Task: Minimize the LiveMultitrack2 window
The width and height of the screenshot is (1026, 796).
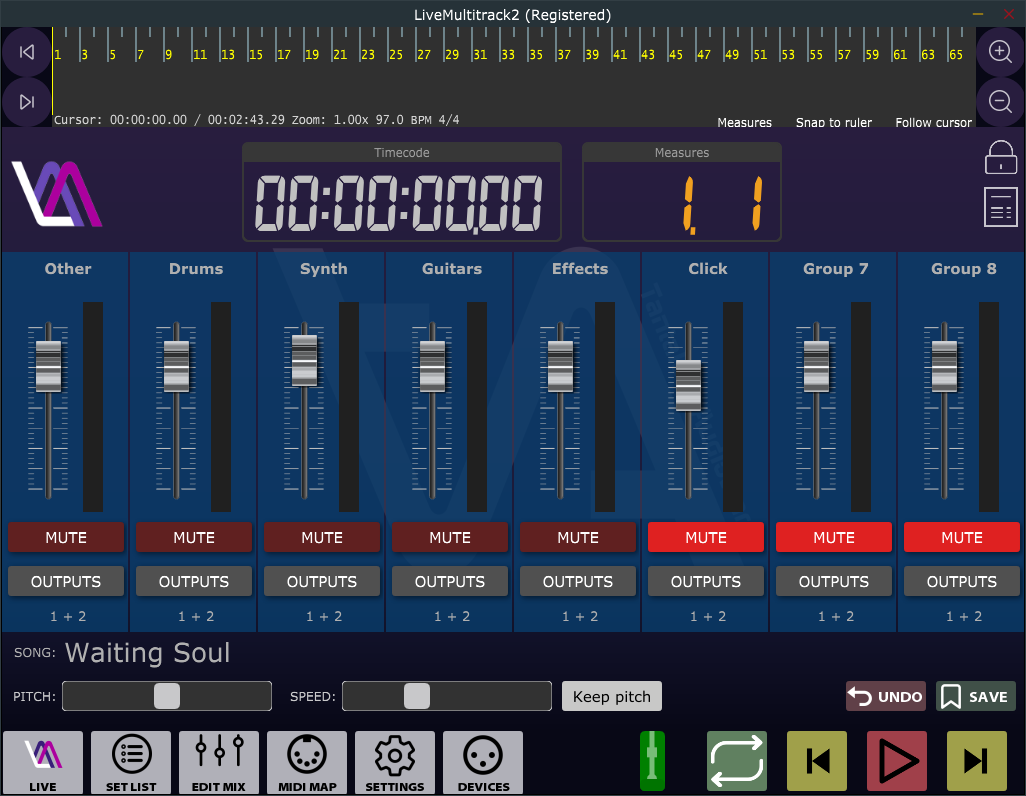Action: click(x=978, y=14)
